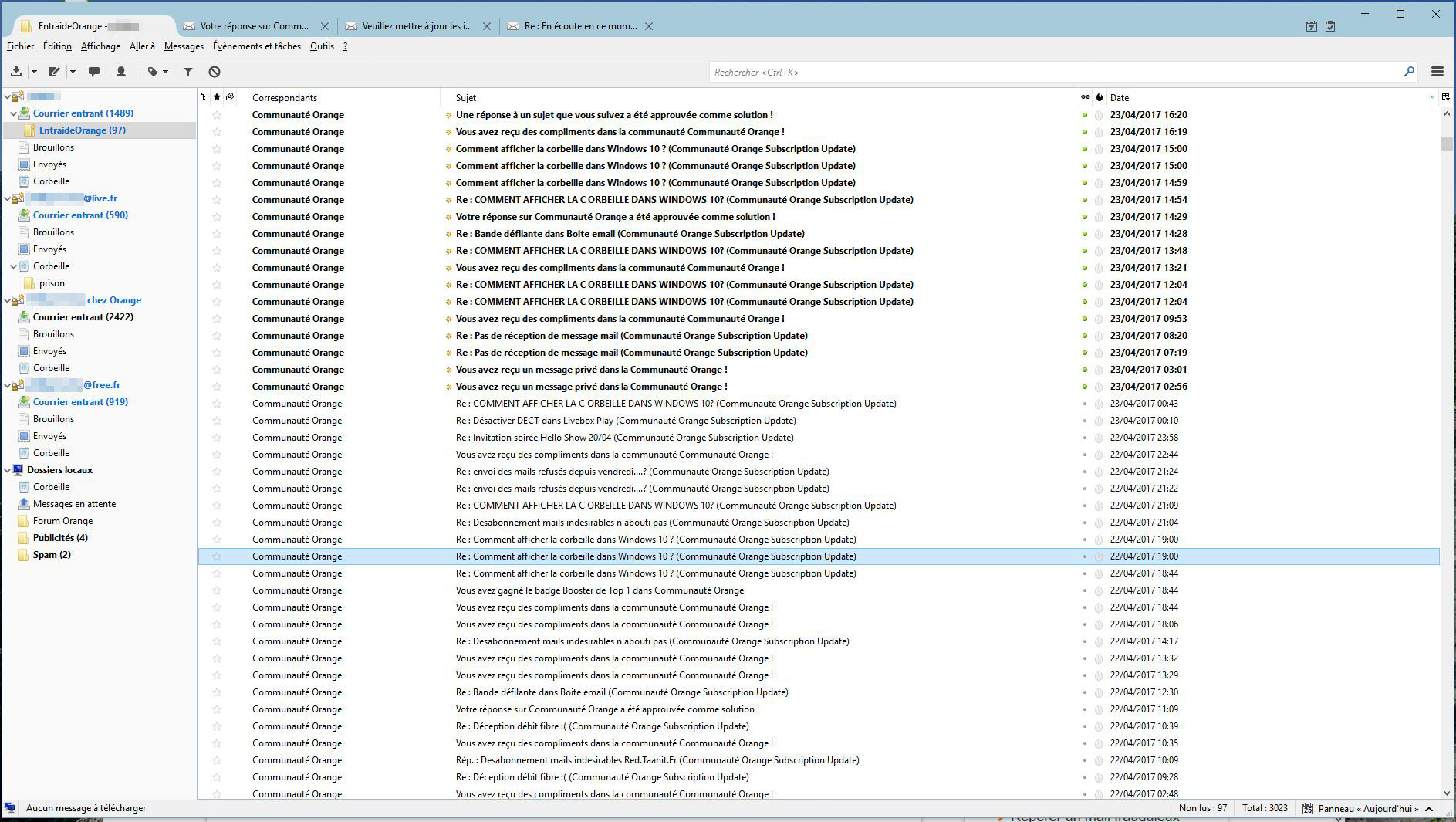
Task: Switch to the 'Veuillez mettre à jour' tab
Action: (x=417, y=26)
